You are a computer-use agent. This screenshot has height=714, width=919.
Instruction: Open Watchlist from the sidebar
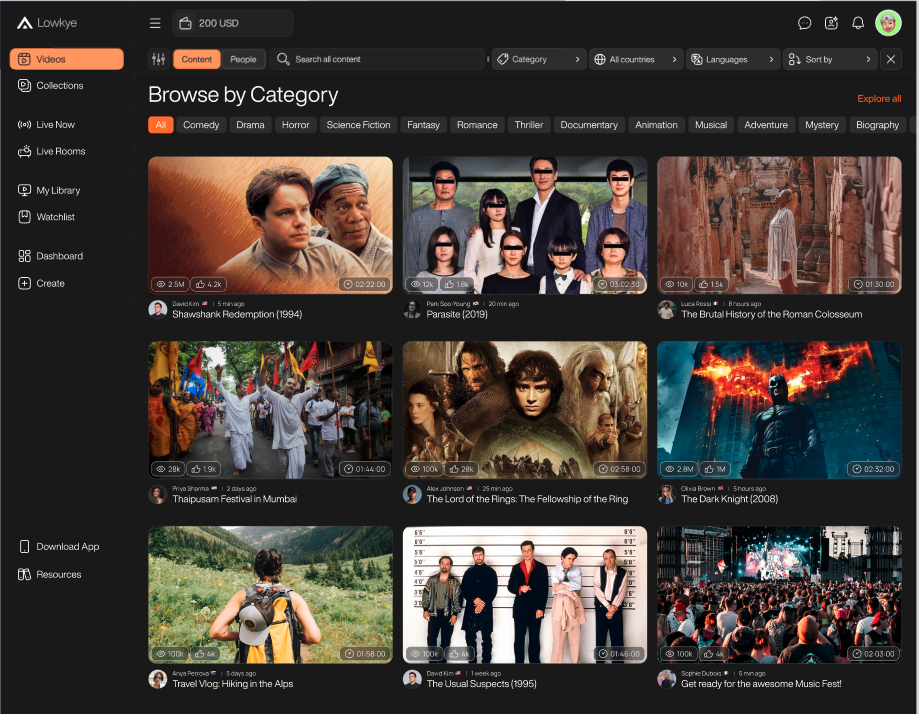56,217
